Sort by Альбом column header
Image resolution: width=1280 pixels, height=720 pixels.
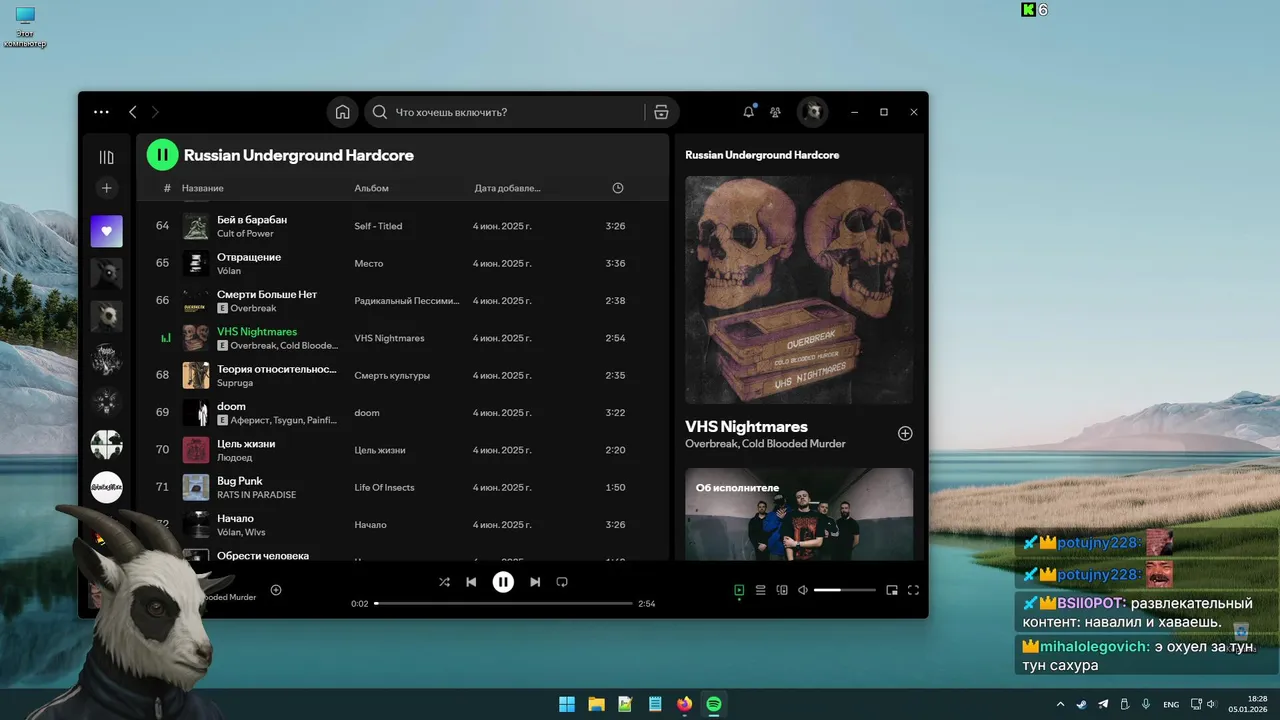tap(371, 188)
